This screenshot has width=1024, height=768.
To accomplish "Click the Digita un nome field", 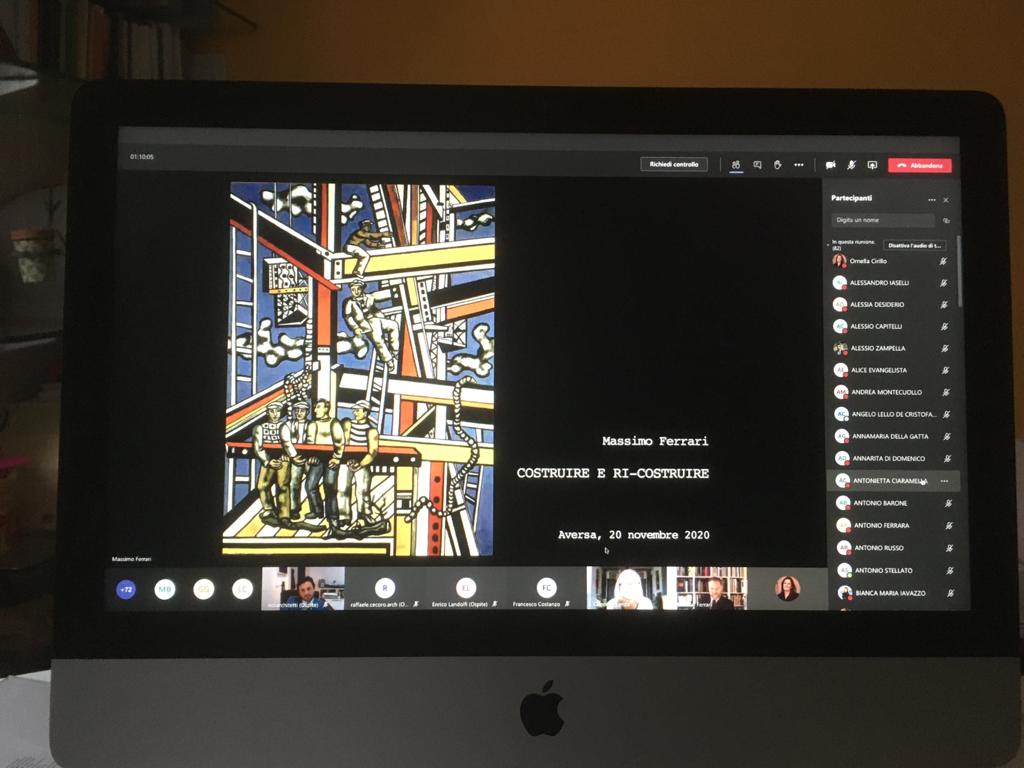I will coord(882,220).
